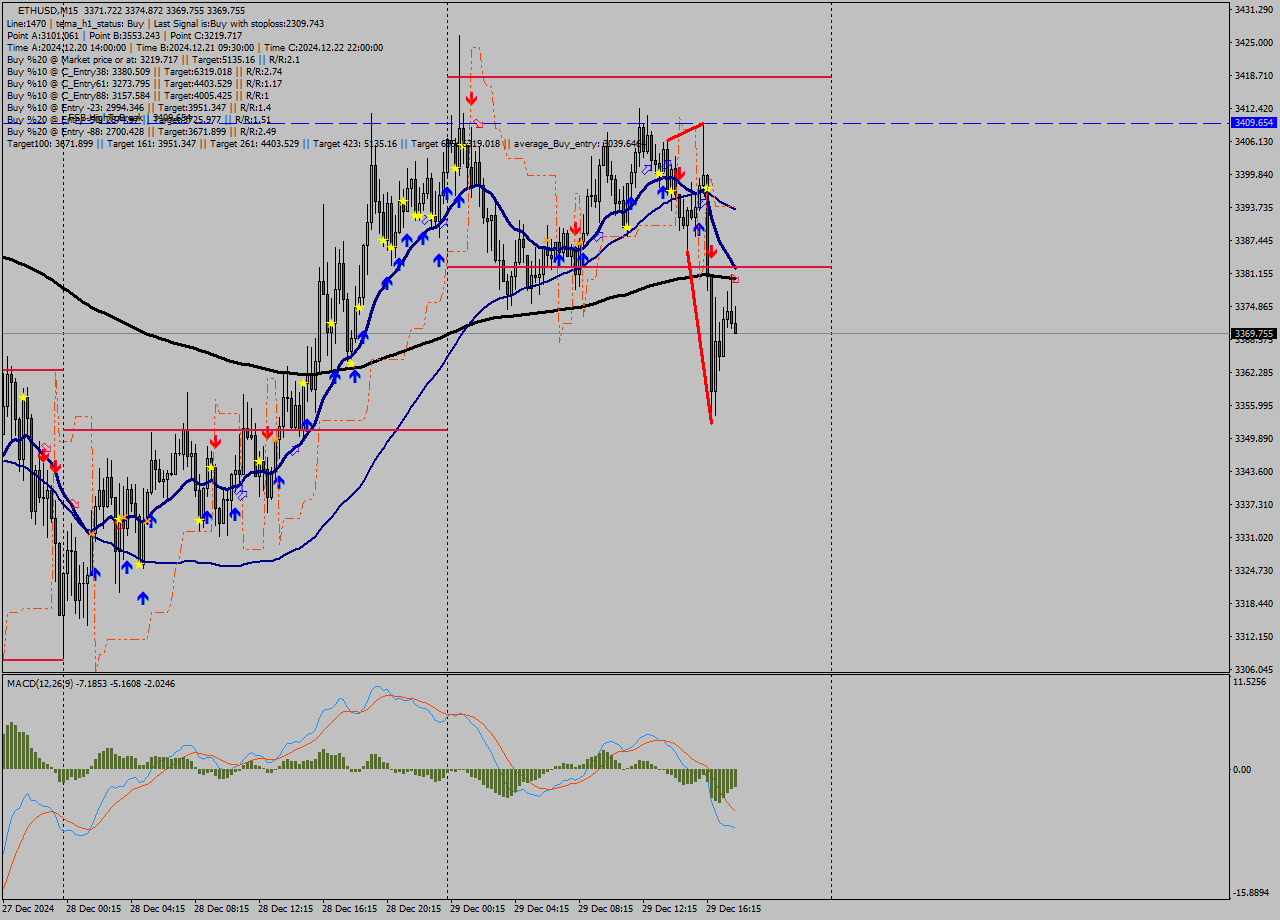
Task: Click the 3324.730 price axis label
Action: [x=1253, y=570]
